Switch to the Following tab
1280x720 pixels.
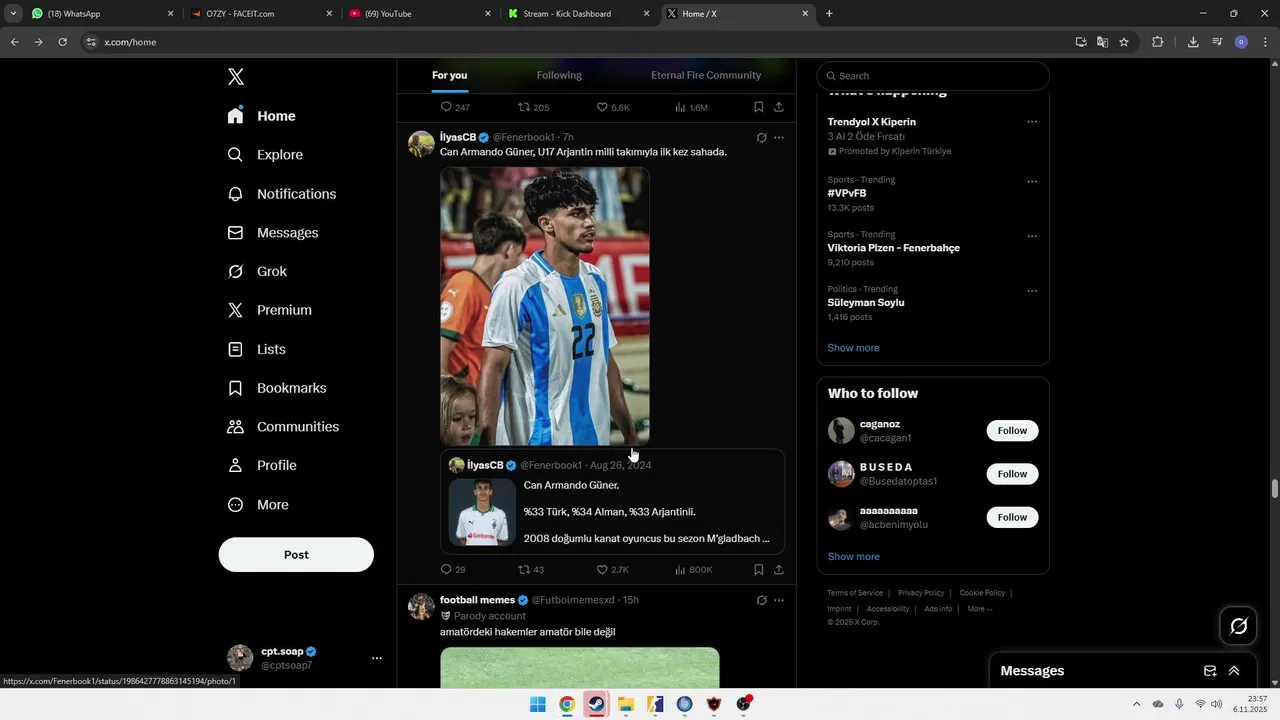pyautogui.click(x=559, y=75)
